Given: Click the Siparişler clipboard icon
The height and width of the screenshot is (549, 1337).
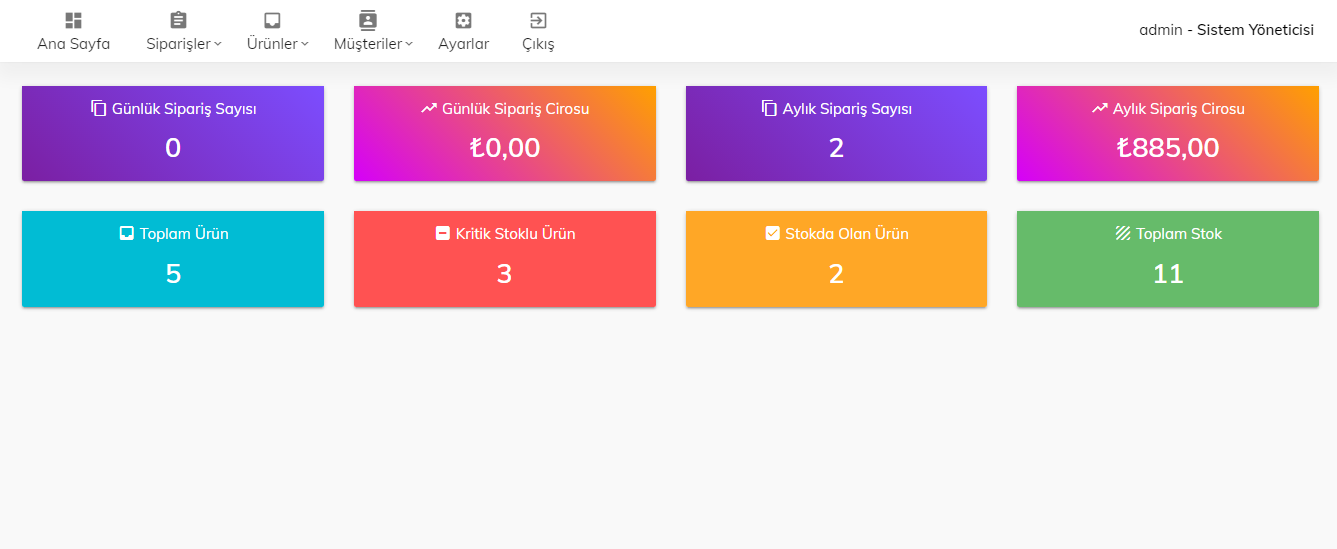Looking at the screenshot, I should [x=179, y=20].
